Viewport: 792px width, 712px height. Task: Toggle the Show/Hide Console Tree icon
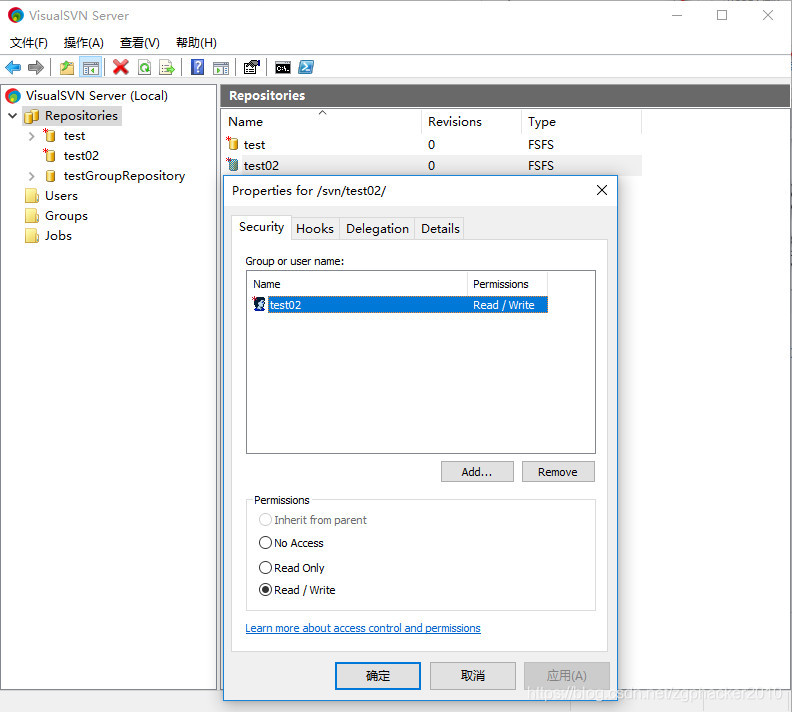coord(91,67)
